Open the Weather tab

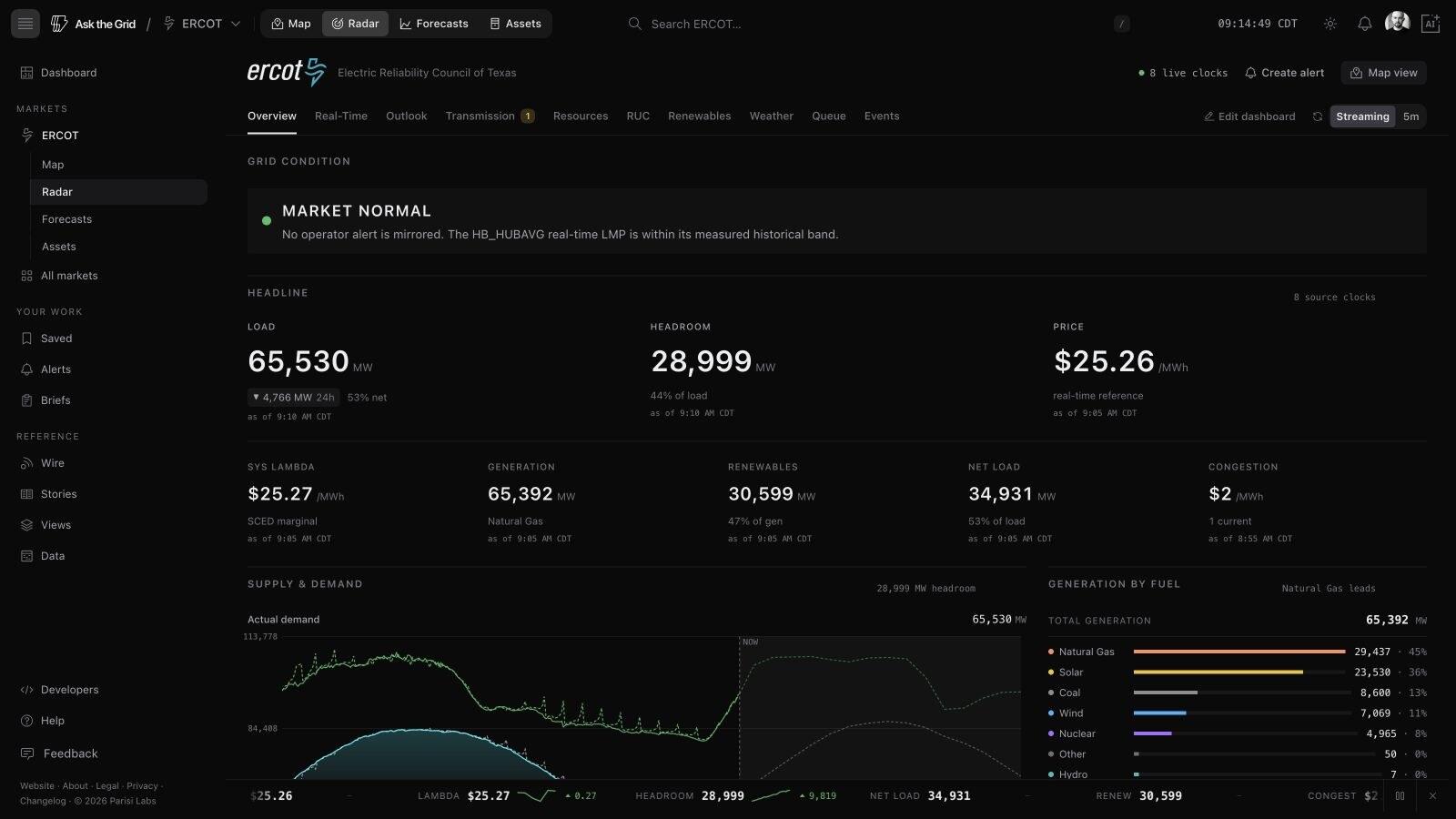point(771,116)
